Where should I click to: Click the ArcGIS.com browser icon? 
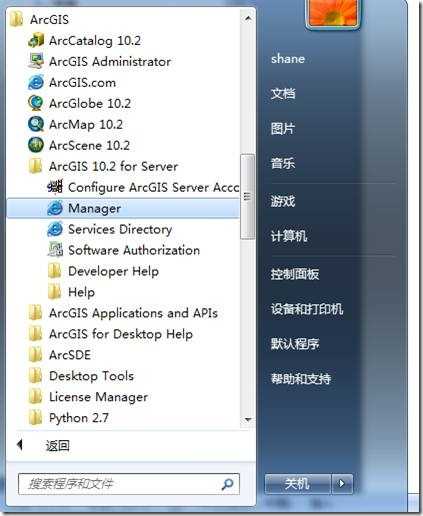36,82
